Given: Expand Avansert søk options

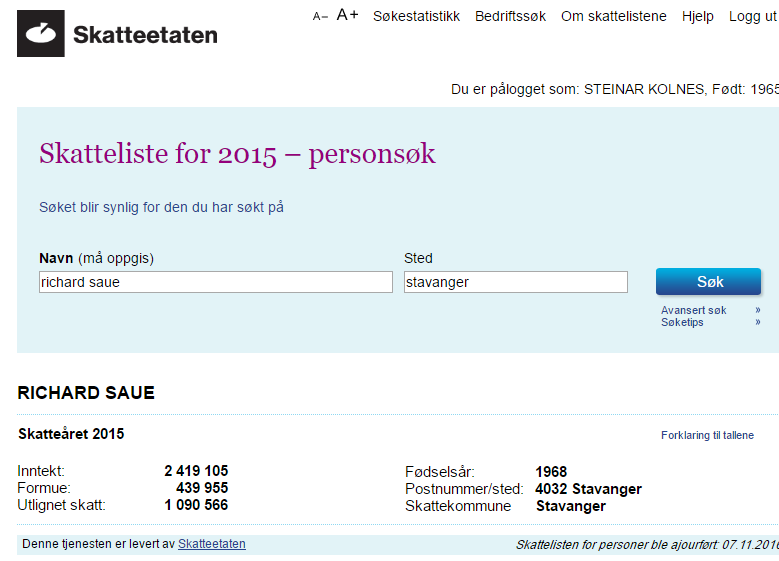Looking at the screenshot, I should (694, 310).
